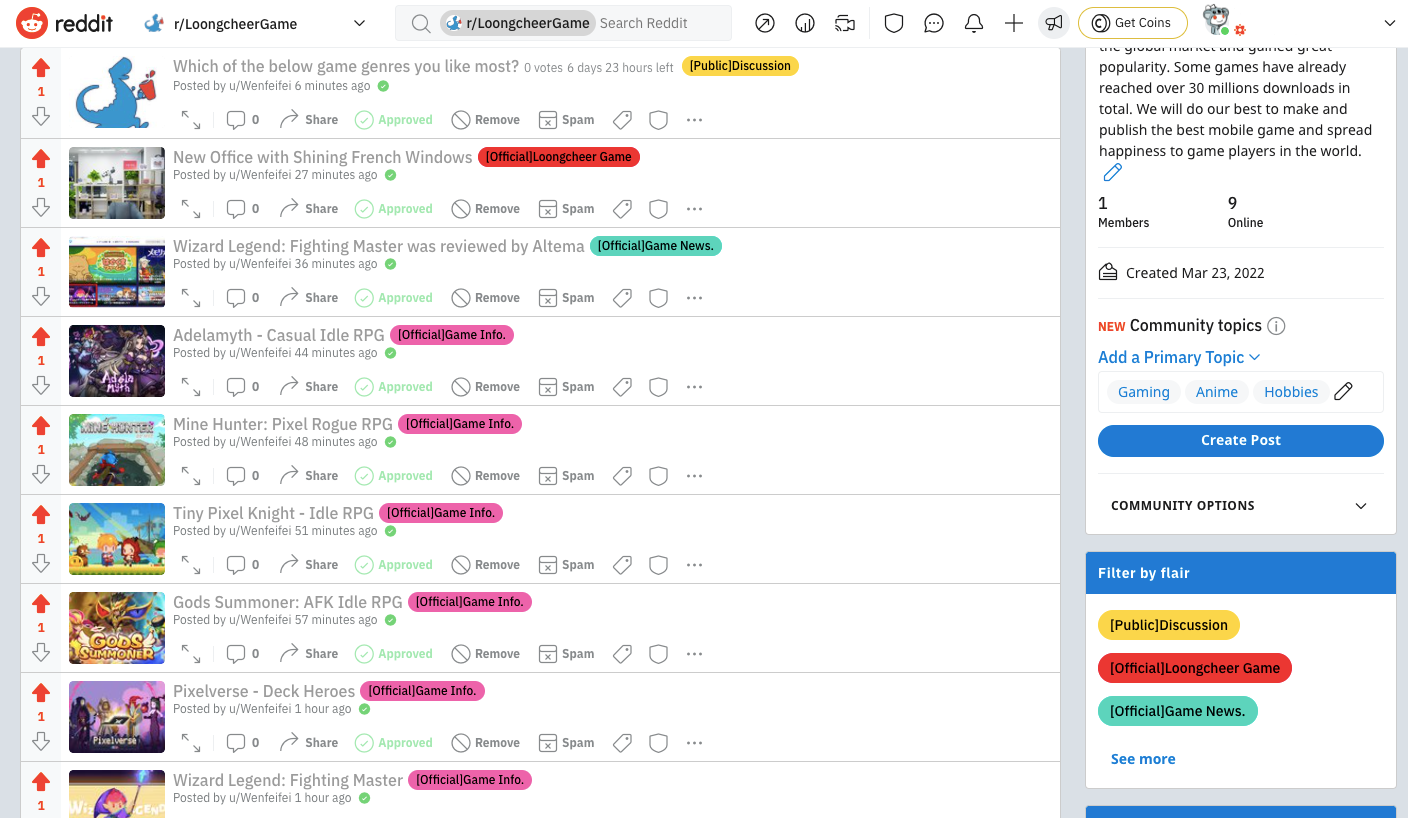Click the [Official]Game Info. flair on Adelamyth
This screenshot has height=818, width=1408.
(452, 335)
